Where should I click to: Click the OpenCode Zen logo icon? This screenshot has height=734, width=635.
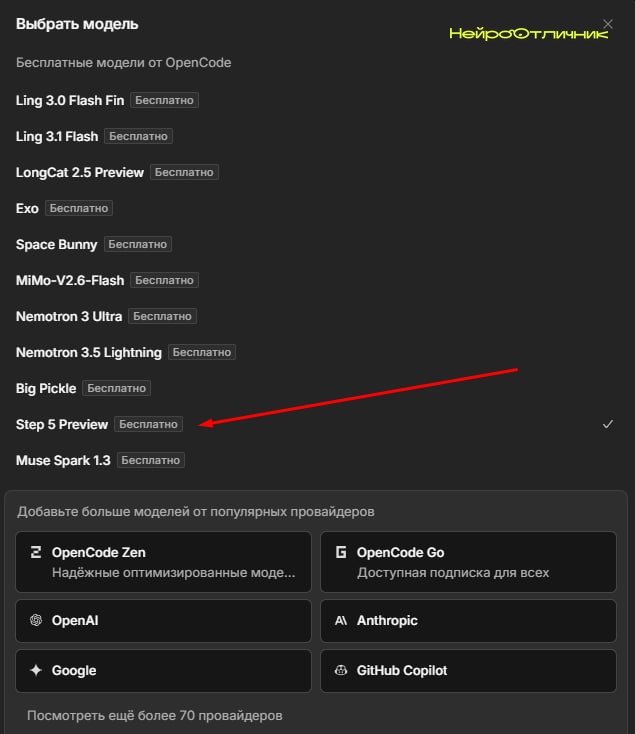click(x=36, y=552)
